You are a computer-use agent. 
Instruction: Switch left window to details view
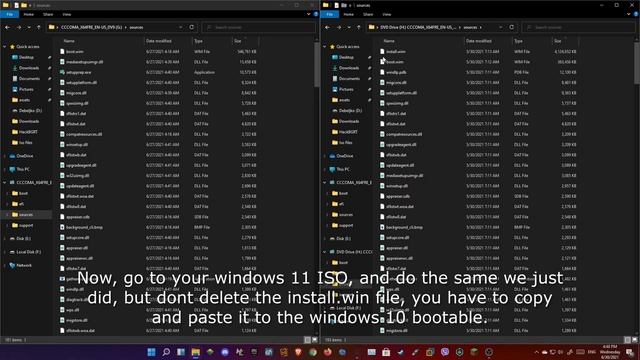coord(308,340)
